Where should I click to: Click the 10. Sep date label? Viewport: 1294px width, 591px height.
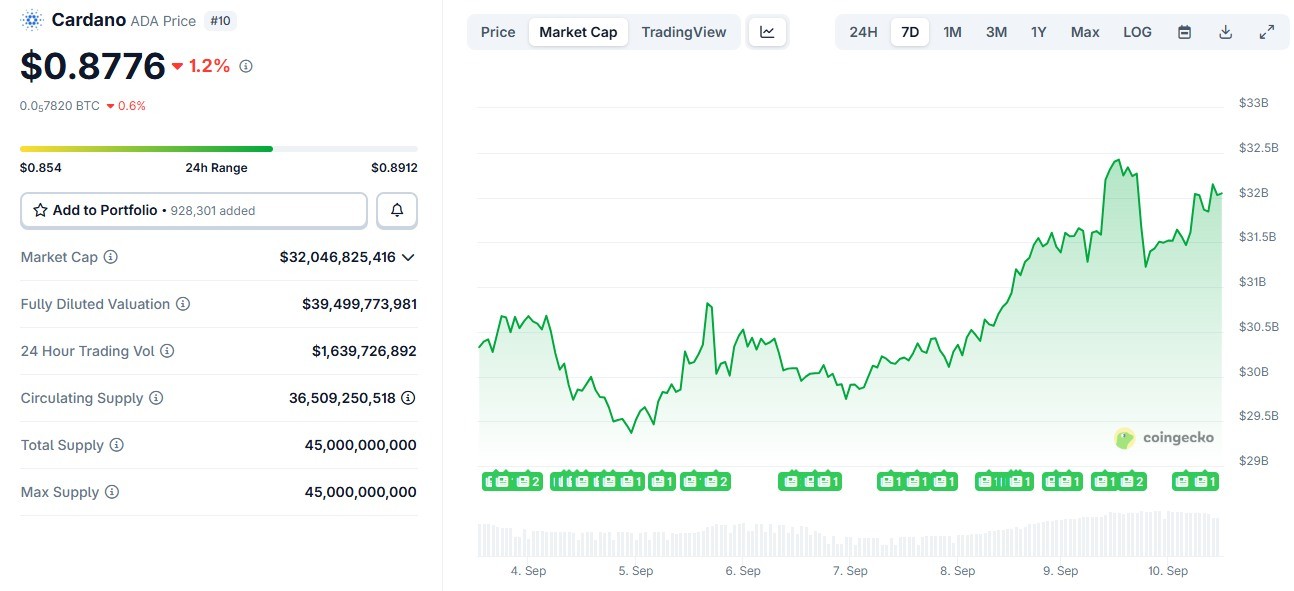tap(1168, 571)
